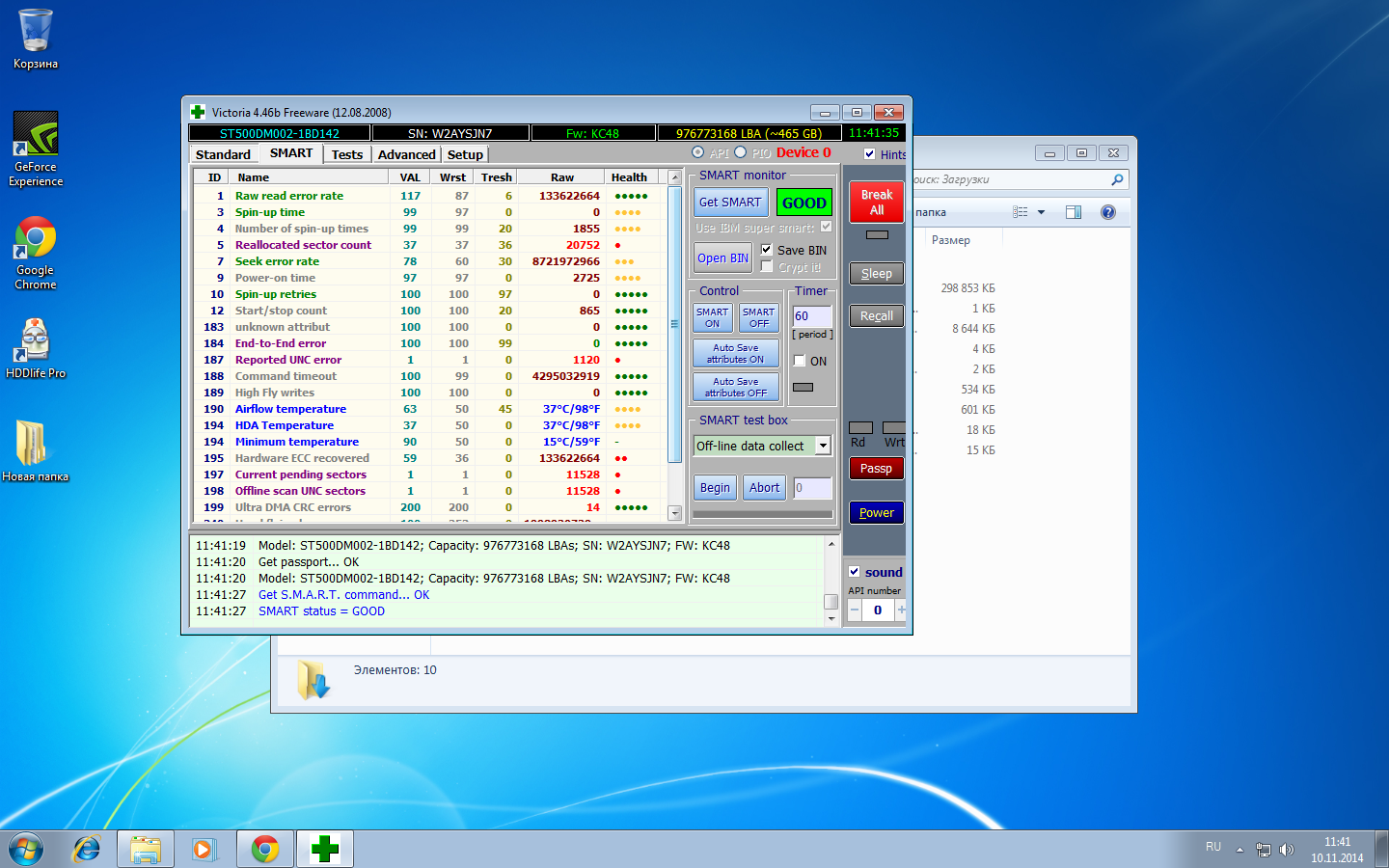Viewport: 1389px width, 868px height.
Task: Open the view options dropdown arrow in Explorer
Action: 1042,212
